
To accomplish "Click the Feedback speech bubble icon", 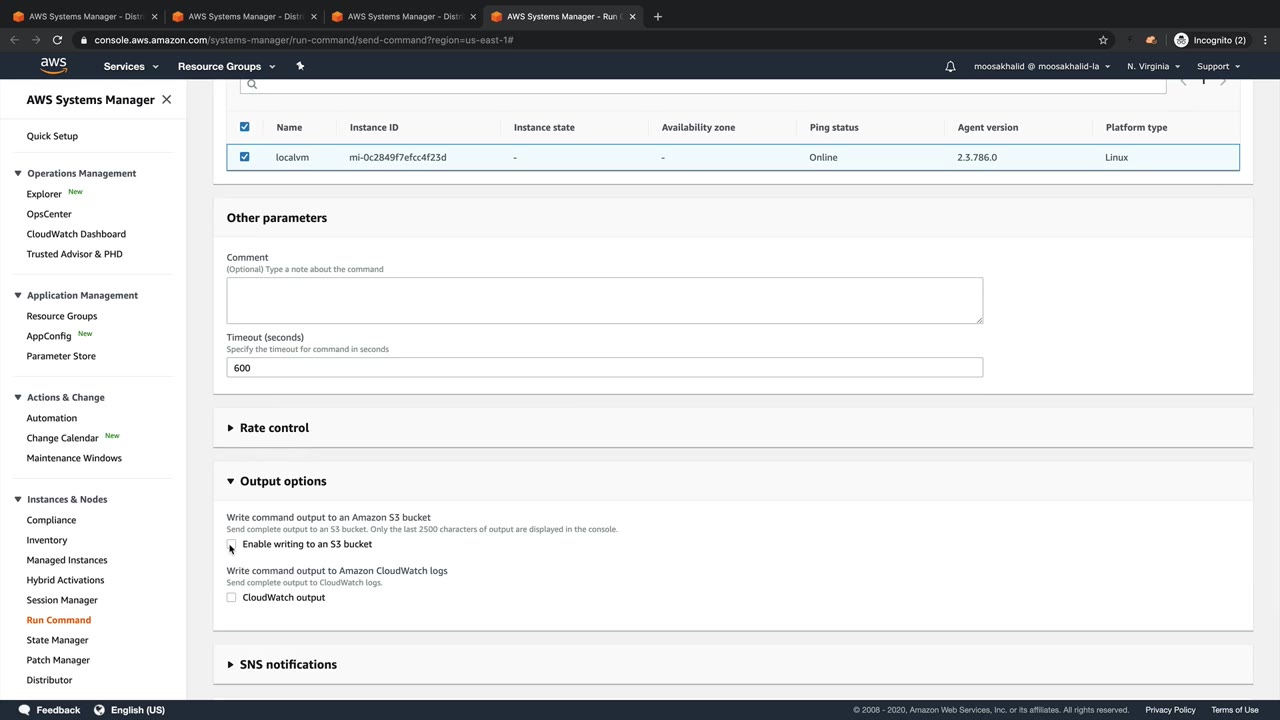I will (24, 710).
